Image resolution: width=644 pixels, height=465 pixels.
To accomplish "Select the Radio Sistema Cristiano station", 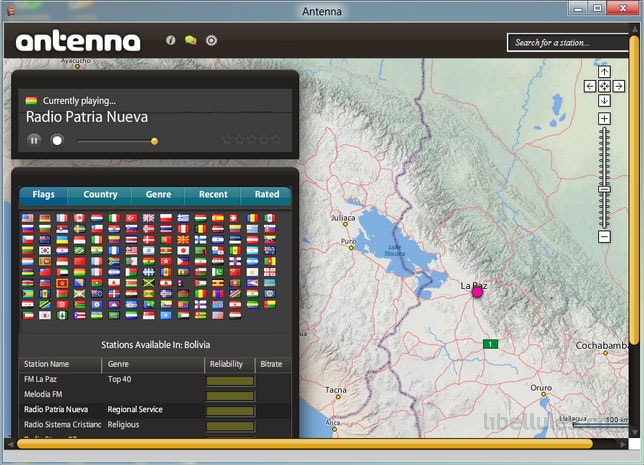I will tap(155, 425).
